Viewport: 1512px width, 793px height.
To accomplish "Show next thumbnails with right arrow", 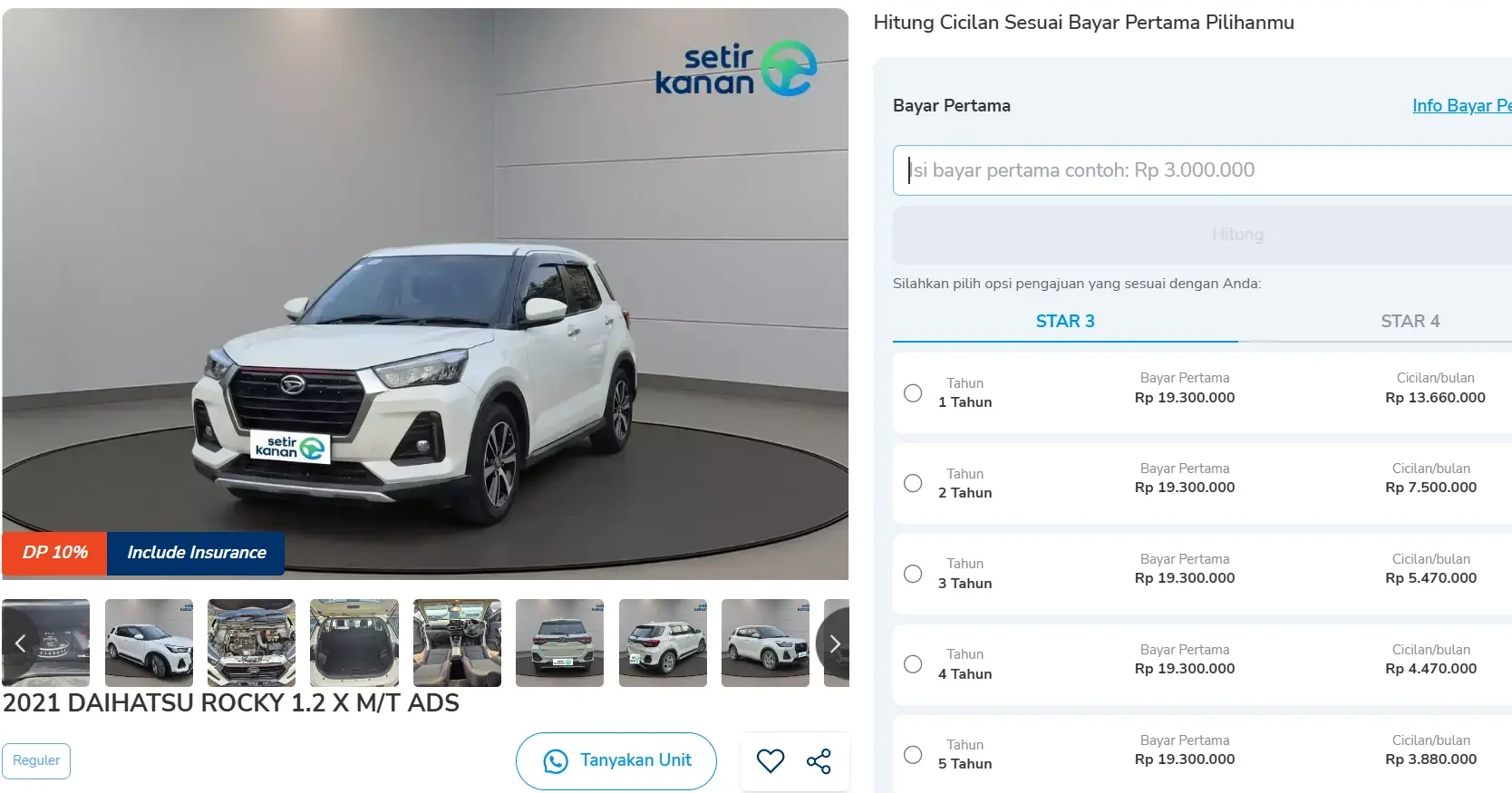I will click(x=834, y=643).
